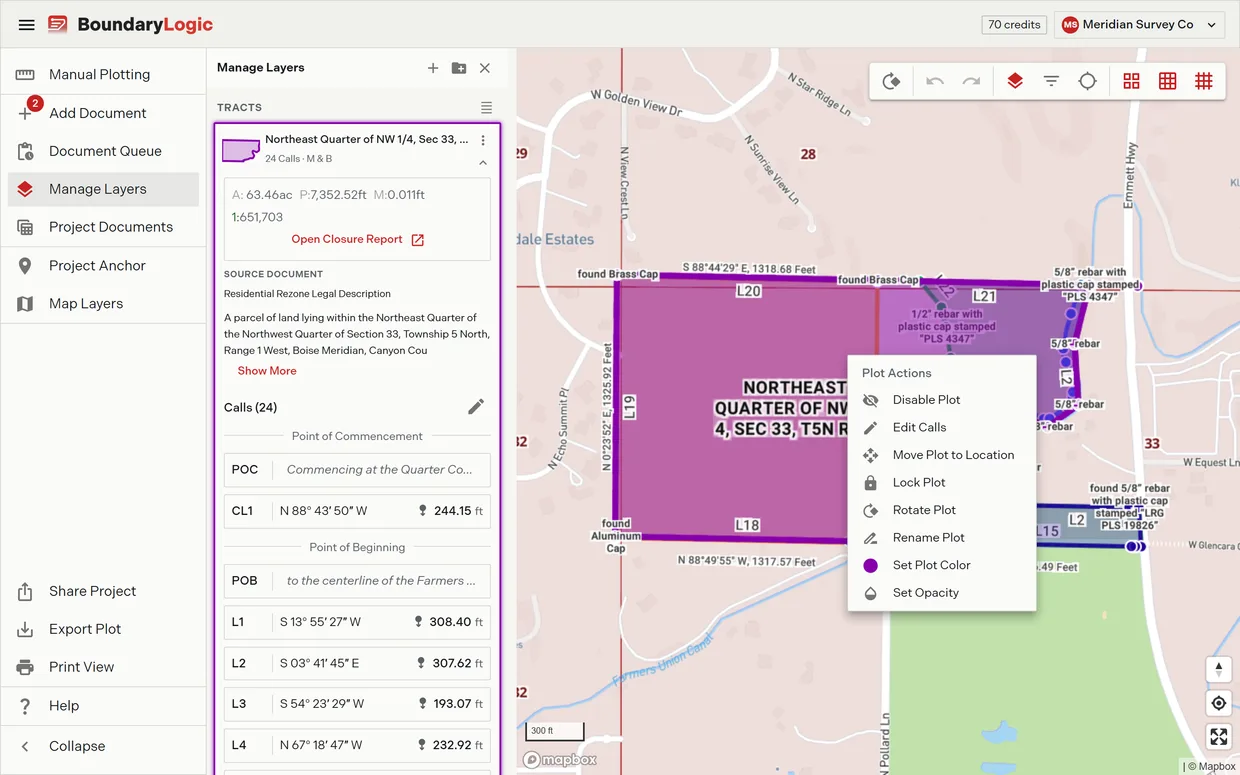The width and height of the screenshot is (1240, 775).
Task: Undo last map action
Action: [x=935, y=82]
